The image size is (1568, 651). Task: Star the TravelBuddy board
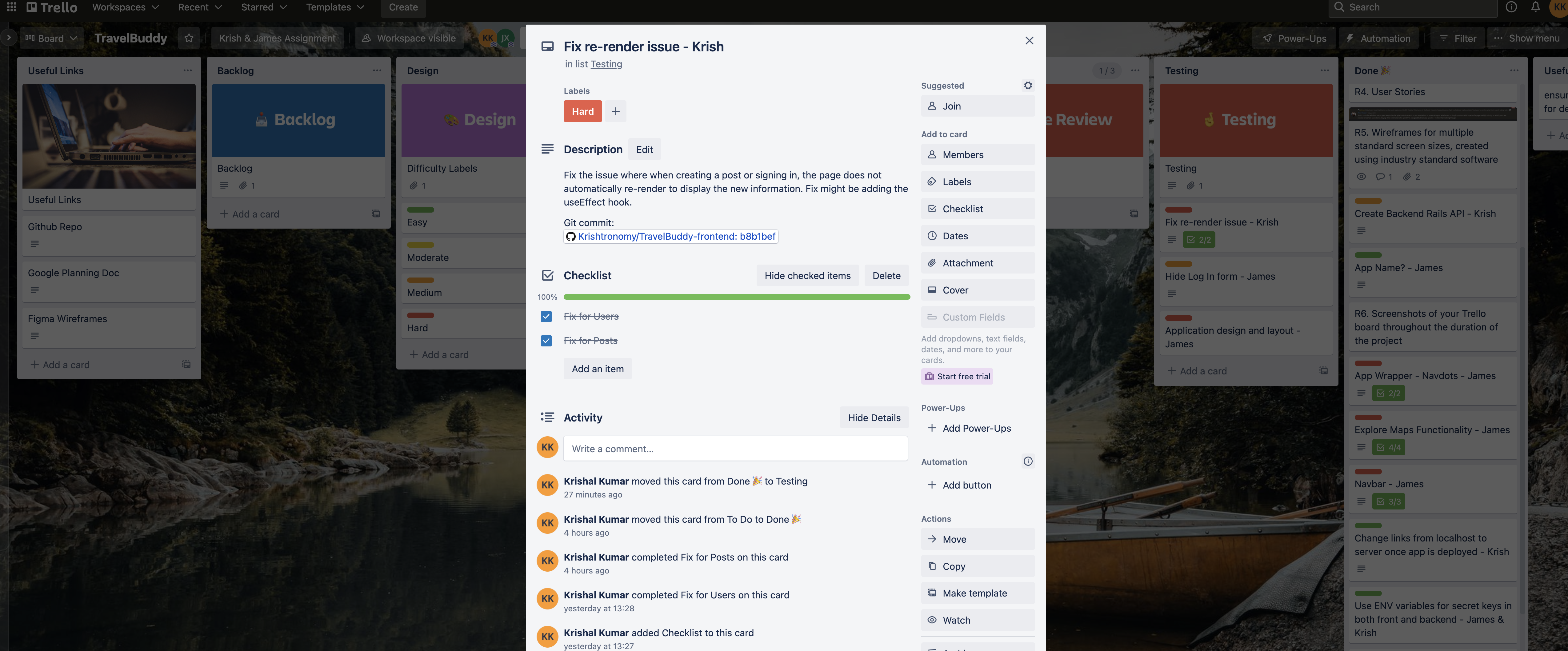[189, 38]
